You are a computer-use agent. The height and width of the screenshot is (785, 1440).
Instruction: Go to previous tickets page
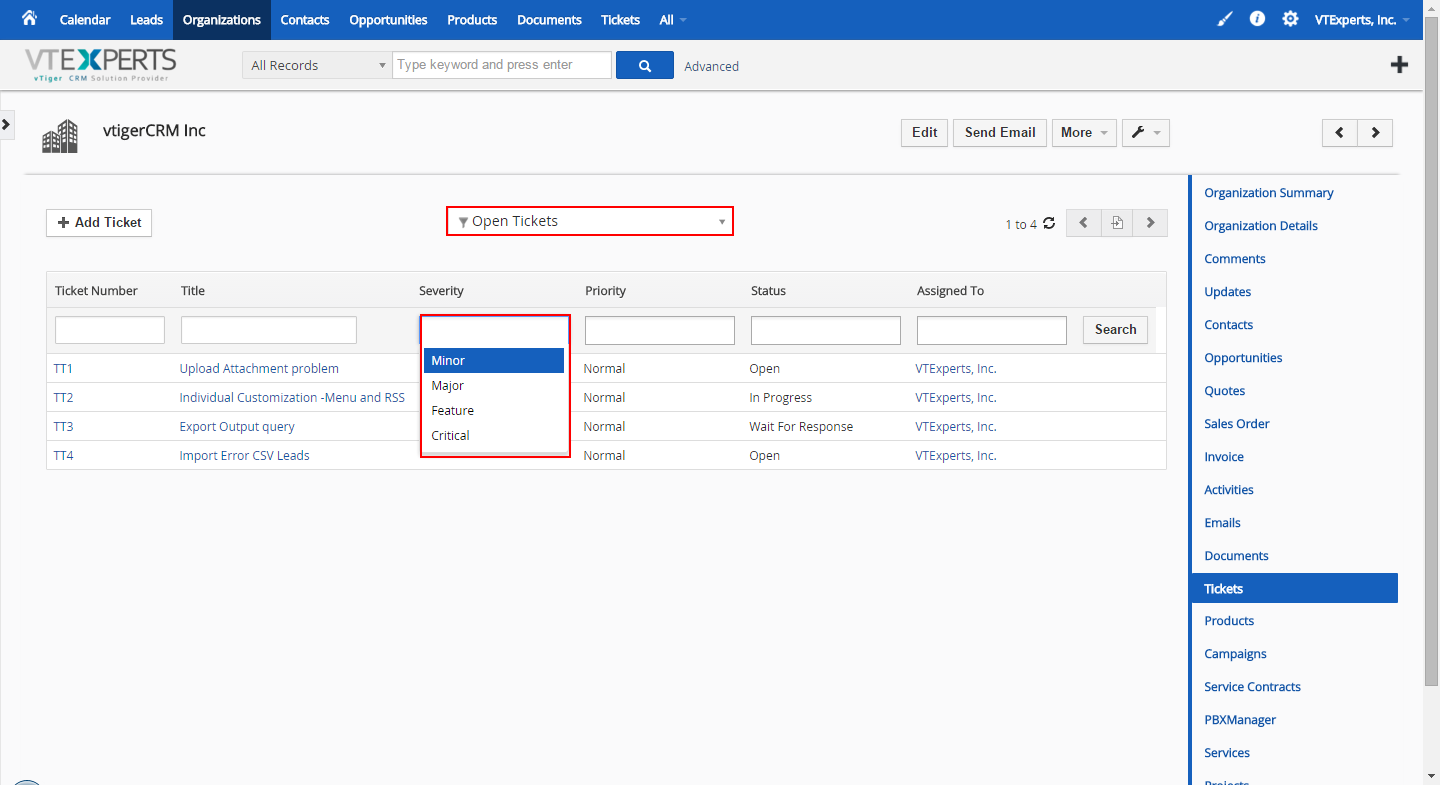[x=1084, y=223]
